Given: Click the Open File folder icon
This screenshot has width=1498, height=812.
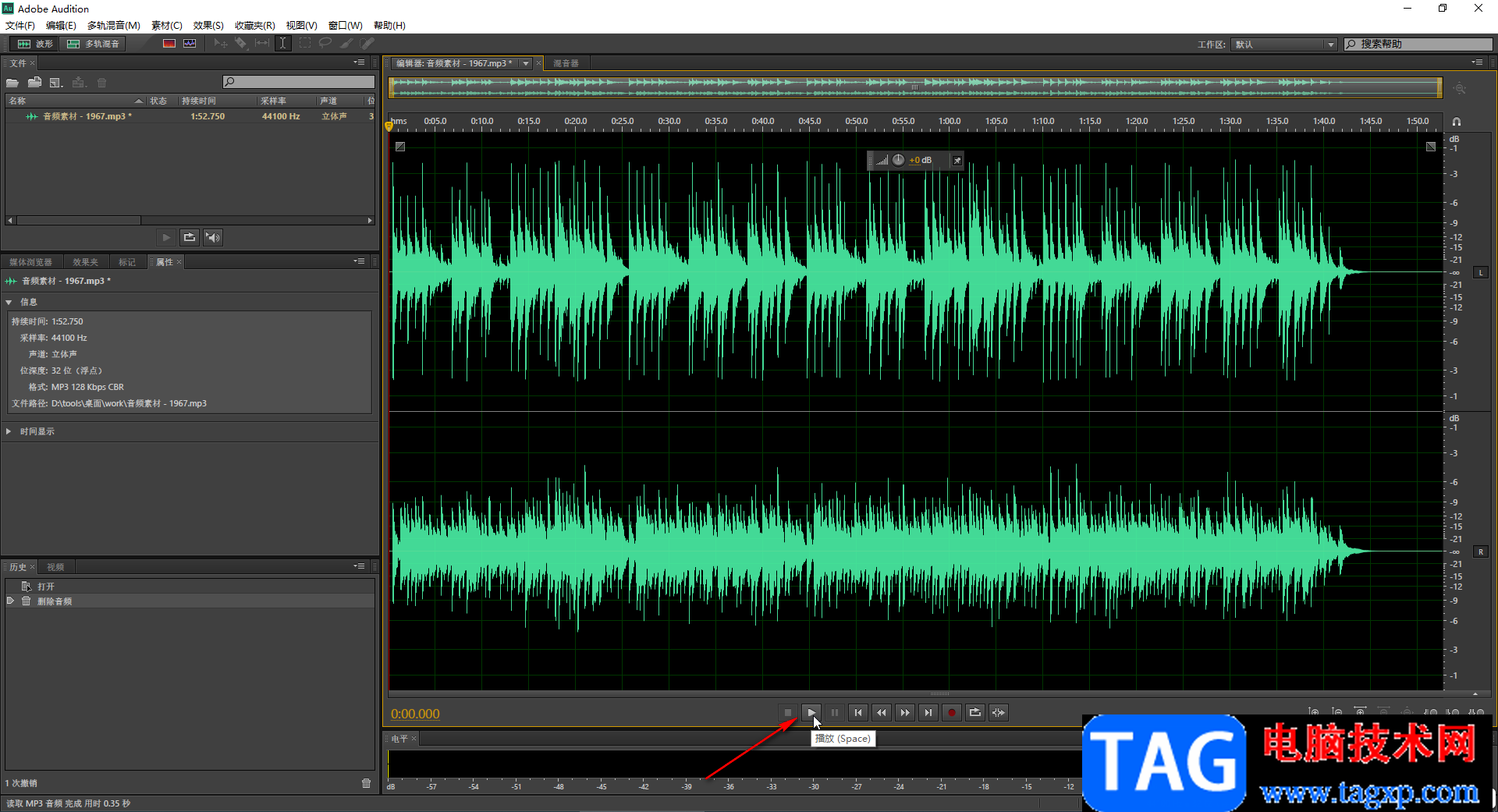Looking at the screenshot, I should point(12,83).
